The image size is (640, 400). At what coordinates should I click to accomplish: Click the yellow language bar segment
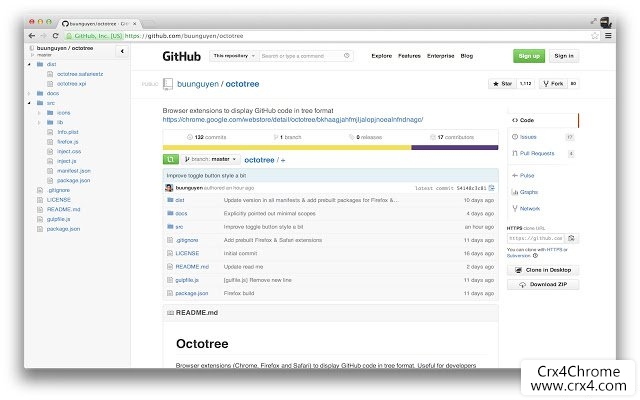(287, 147)
